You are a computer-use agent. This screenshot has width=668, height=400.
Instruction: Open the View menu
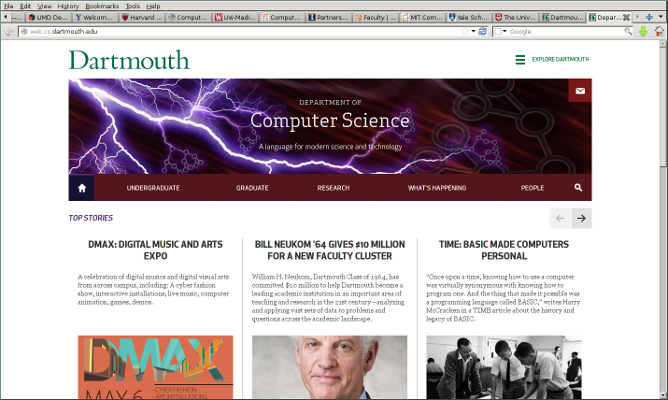(44, 6)
